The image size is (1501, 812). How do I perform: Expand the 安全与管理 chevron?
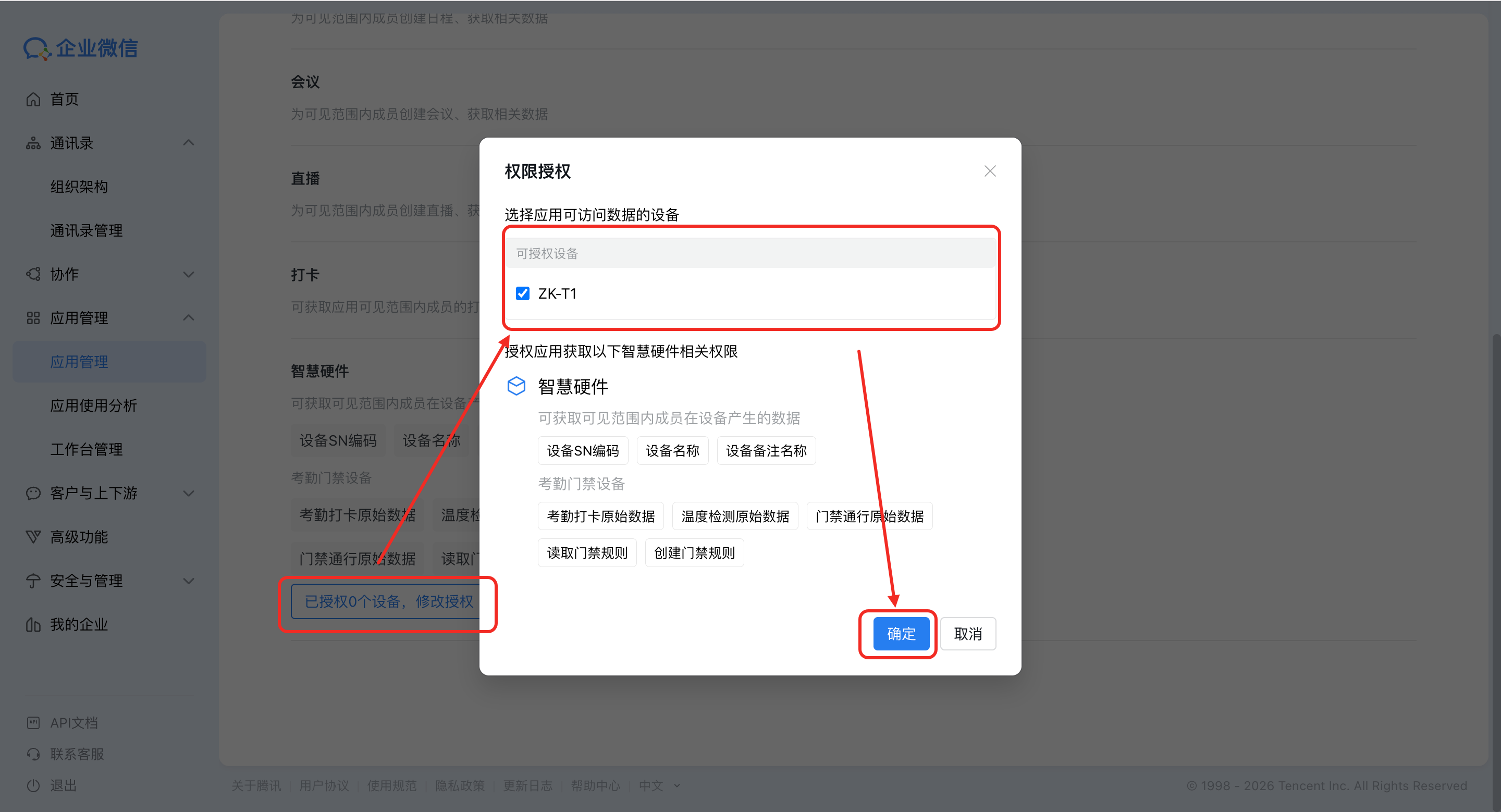tap(188, 581)
